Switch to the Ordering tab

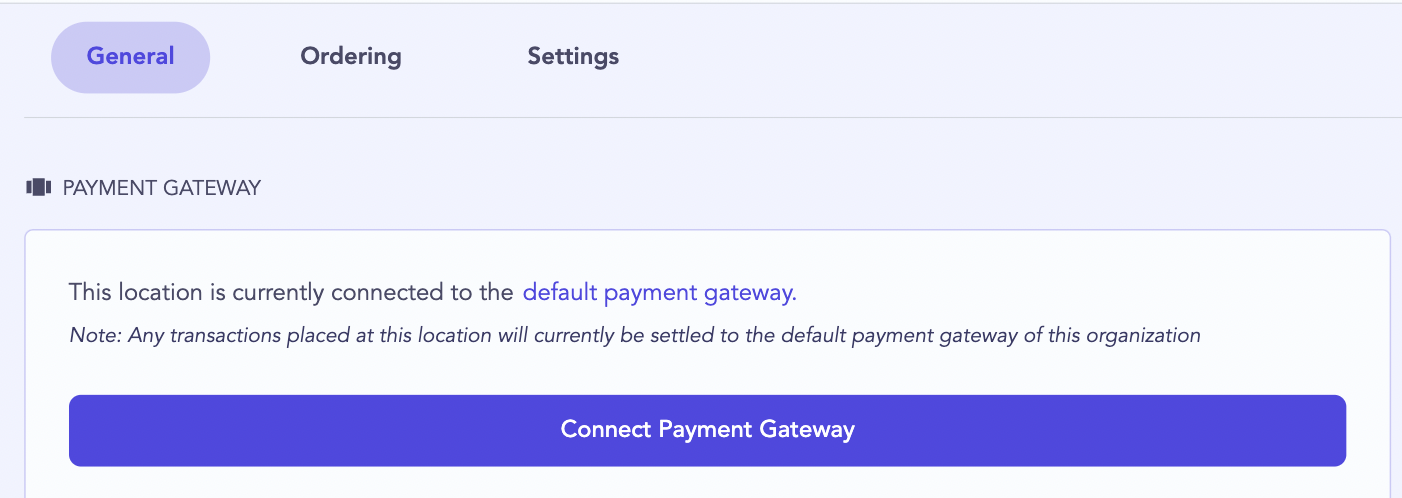(351, 57)
